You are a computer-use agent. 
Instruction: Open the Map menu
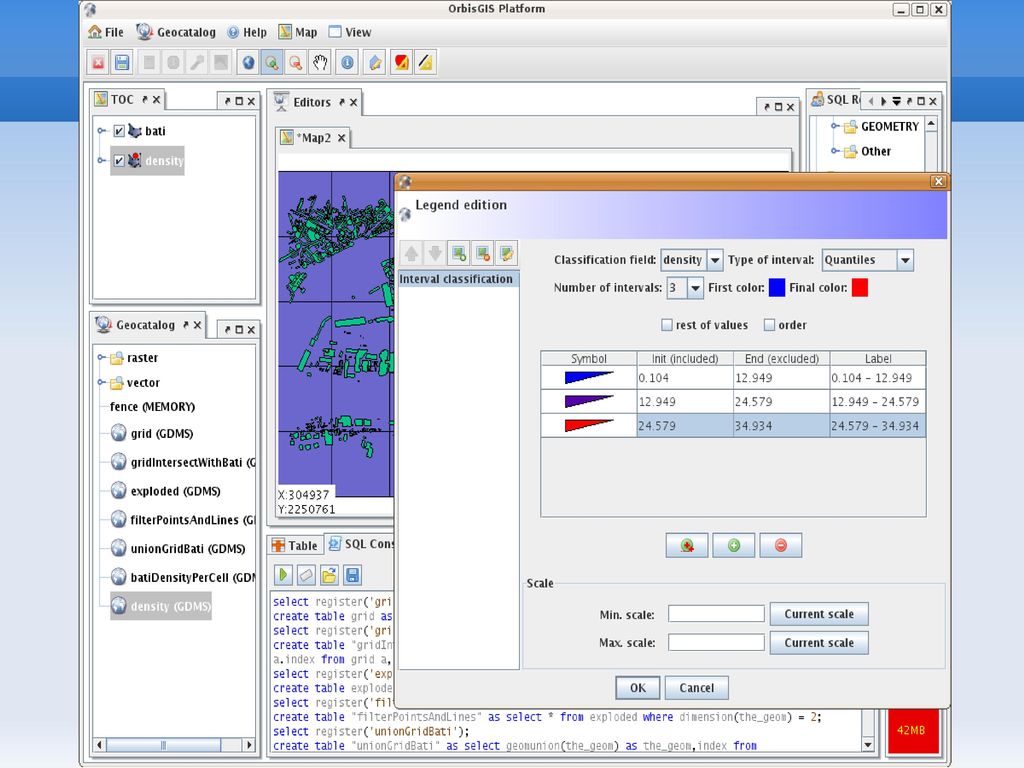coord(298,32)
